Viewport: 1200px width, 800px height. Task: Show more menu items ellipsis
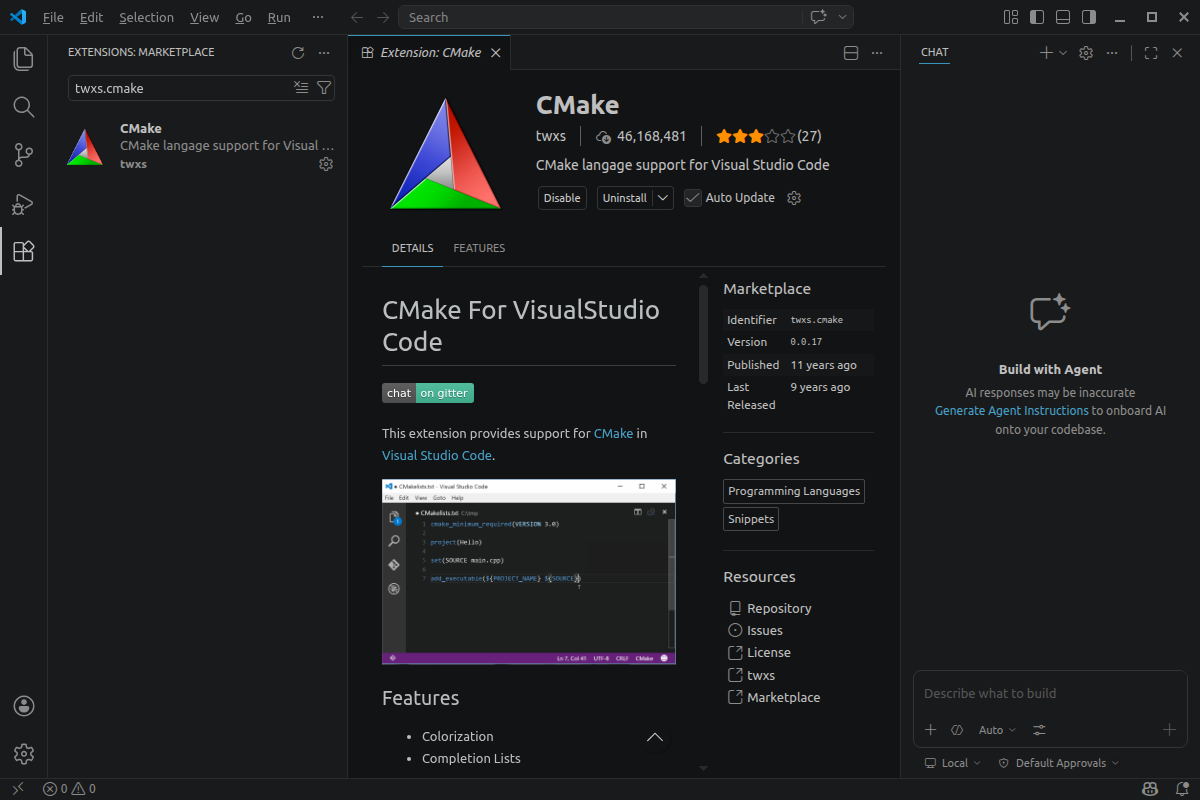tap(318, 17)
